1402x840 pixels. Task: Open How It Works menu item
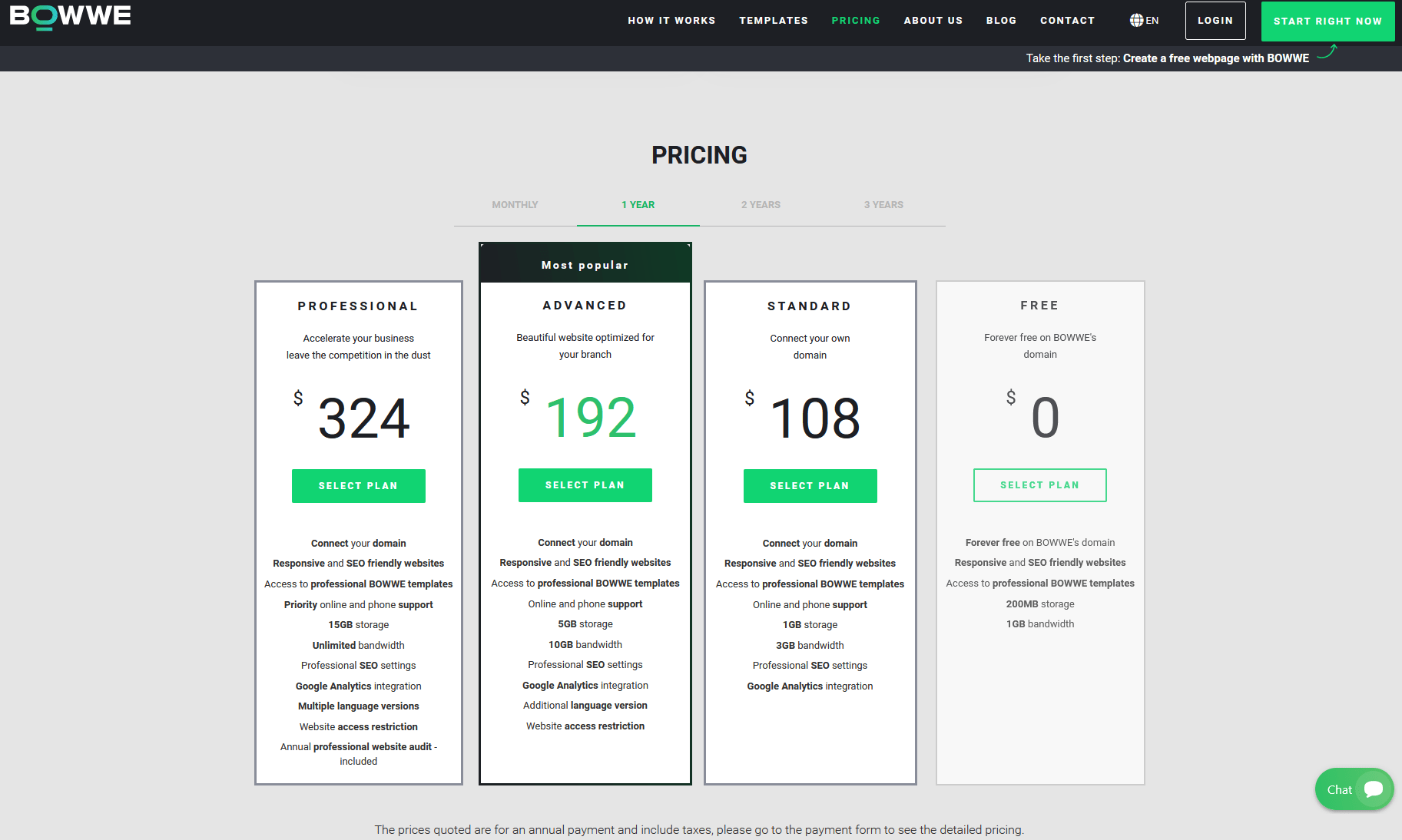(671, 21)
